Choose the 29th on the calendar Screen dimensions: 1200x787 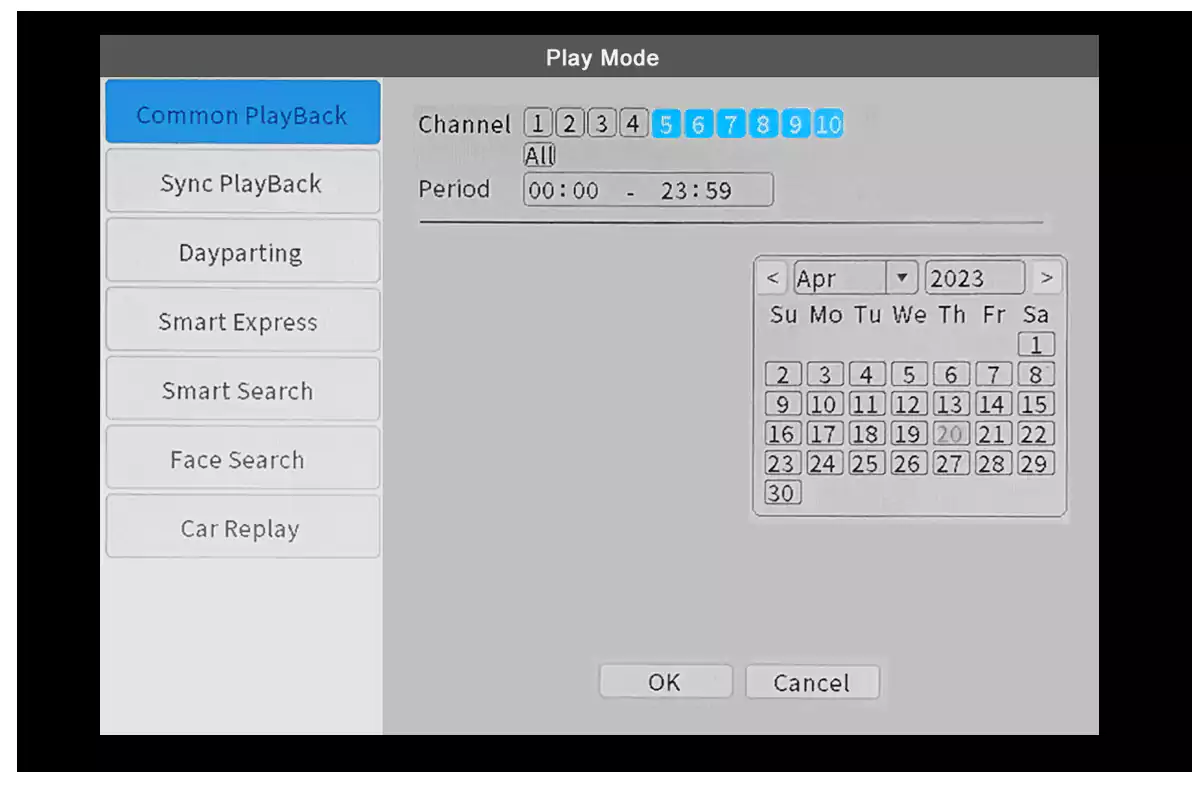coord(1036,463)
